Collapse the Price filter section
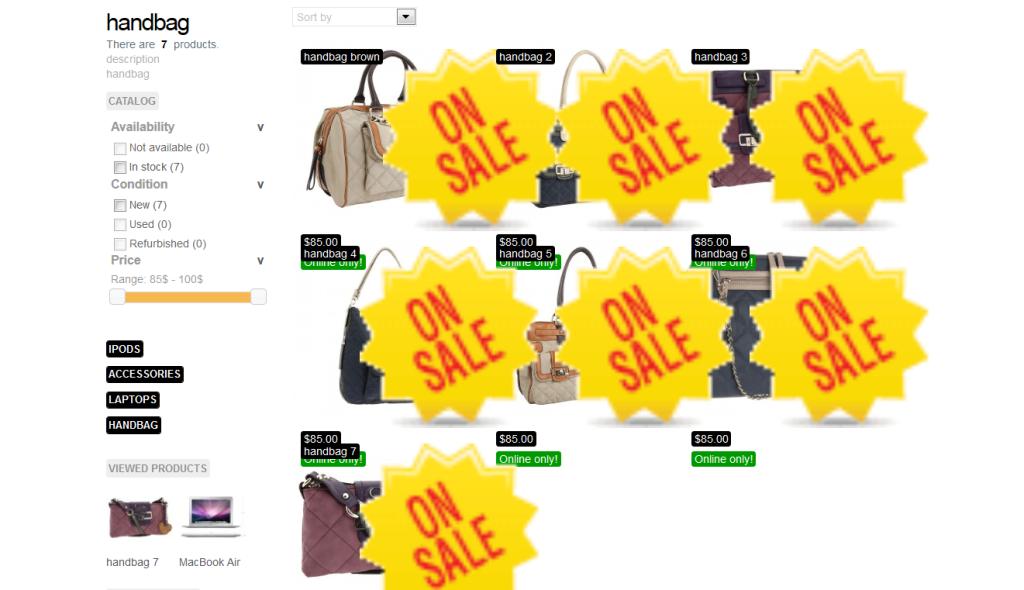This screenshot has height=590, width=1024. 260,261
